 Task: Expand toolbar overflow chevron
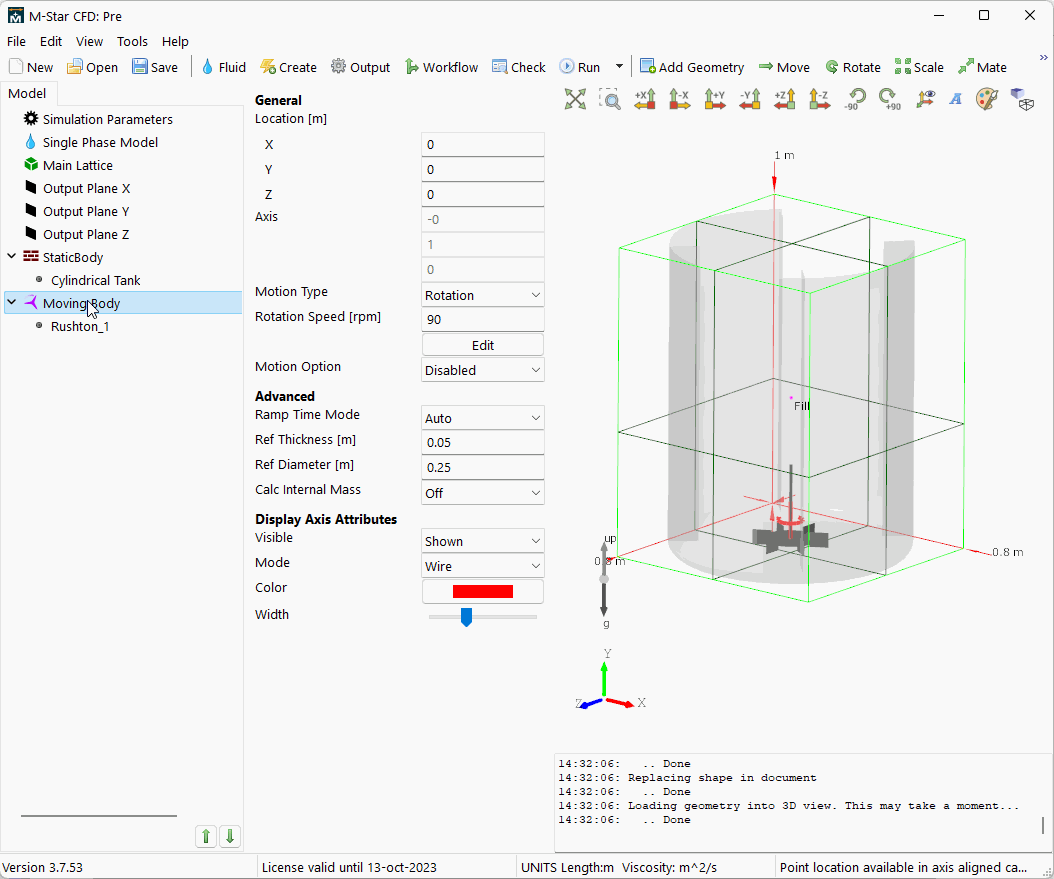[x=1043, y=58]
